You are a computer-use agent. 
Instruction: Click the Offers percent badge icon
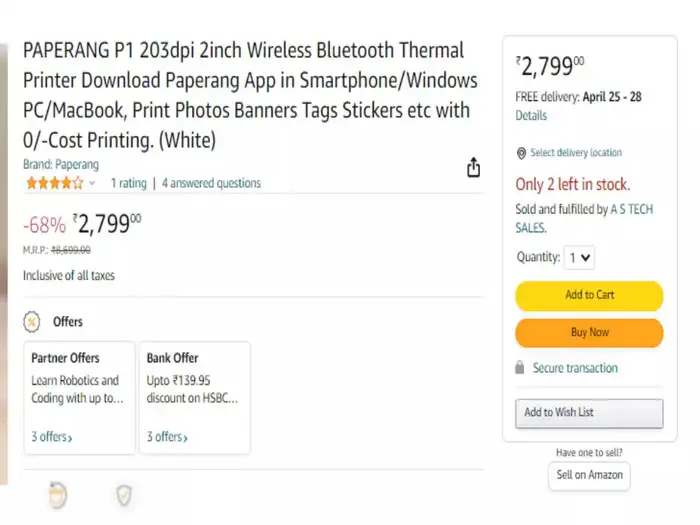pos(32,322)
